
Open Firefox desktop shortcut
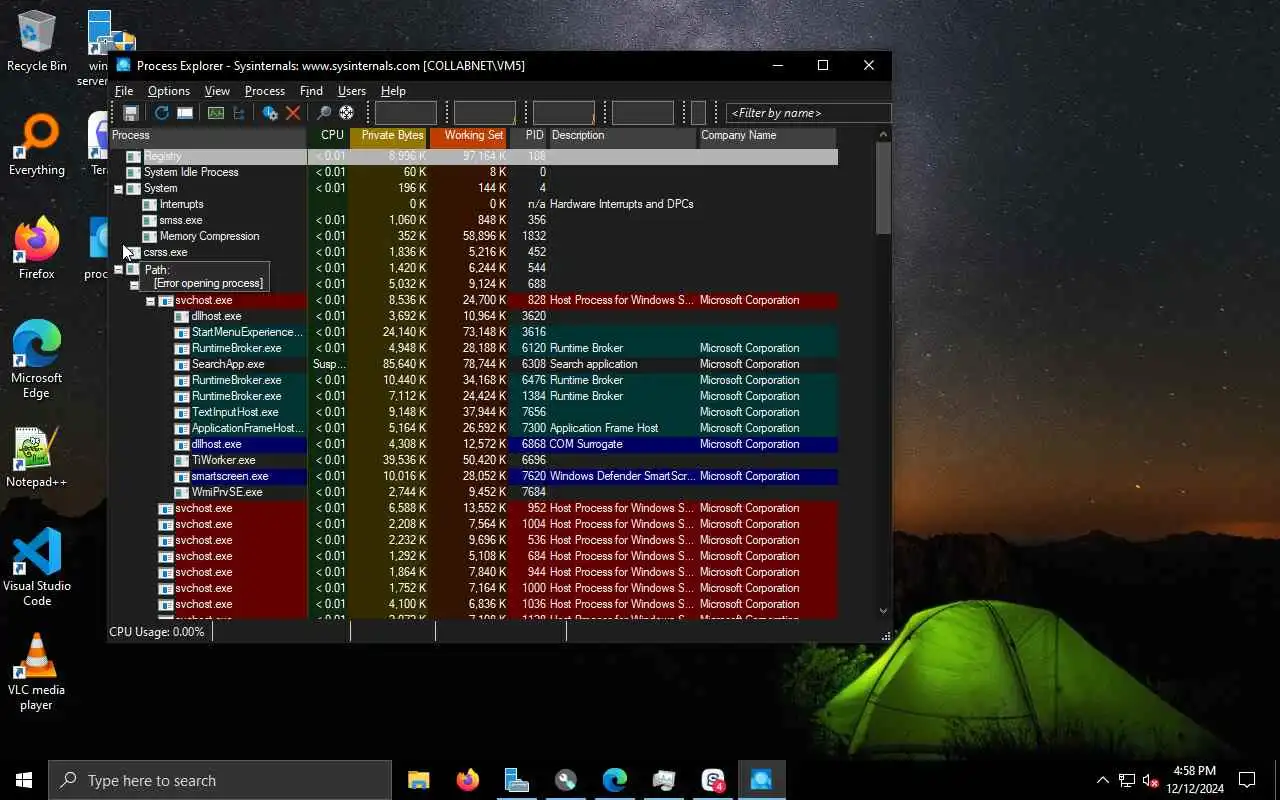(x=37, y=249)
